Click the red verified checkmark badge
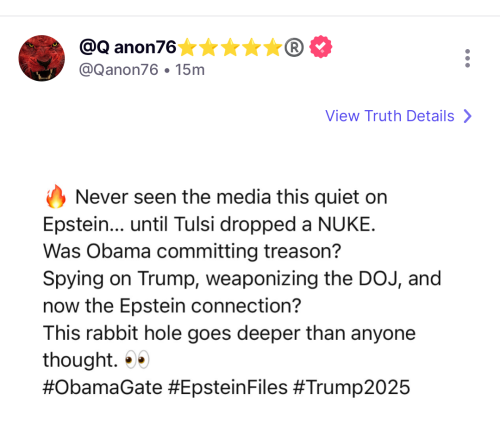500x426 pixels. point(321,47)
